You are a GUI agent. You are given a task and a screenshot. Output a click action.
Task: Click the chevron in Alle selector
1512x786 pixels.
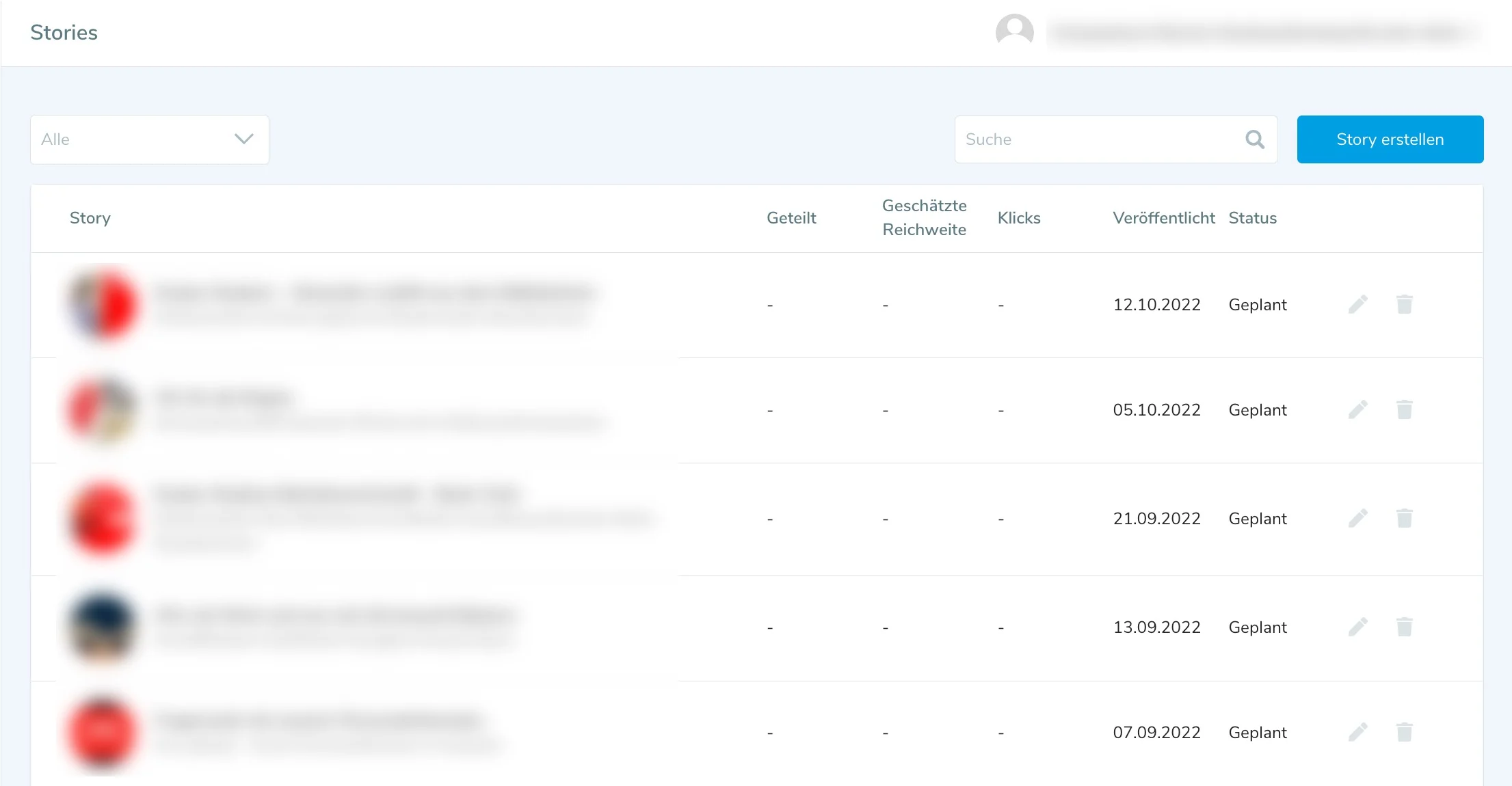pyautogui.click(x=244, y=139)
